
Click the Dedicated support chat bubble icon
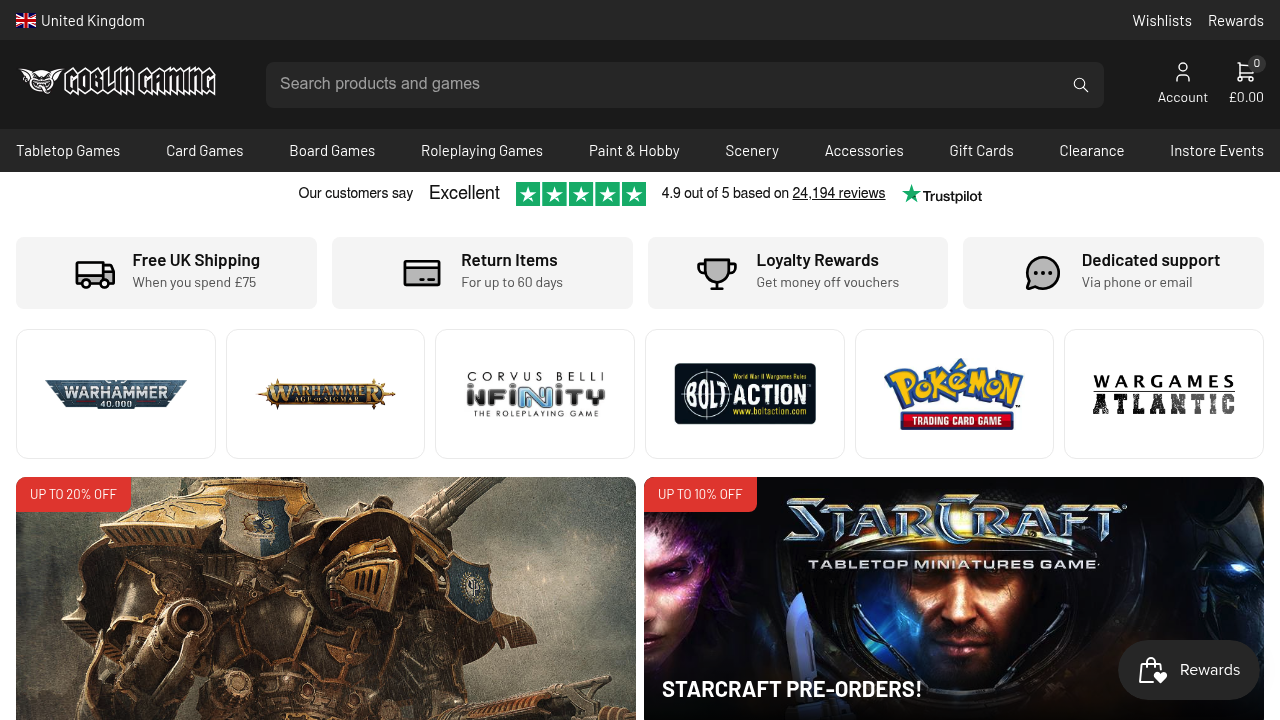click(1043, 273)
